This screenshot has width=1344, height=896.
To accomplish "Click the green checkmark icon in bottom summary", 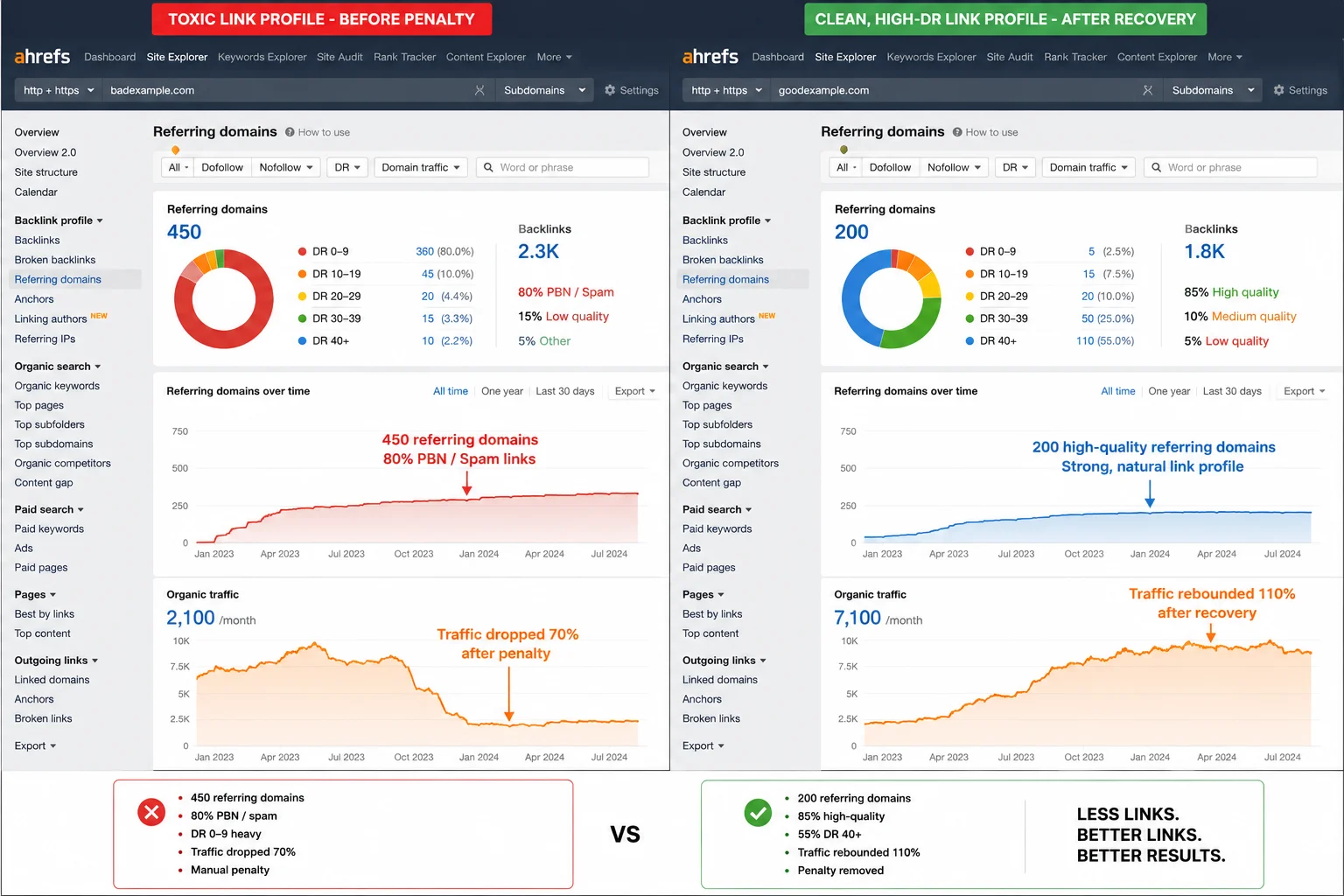I will click(758, 812).
